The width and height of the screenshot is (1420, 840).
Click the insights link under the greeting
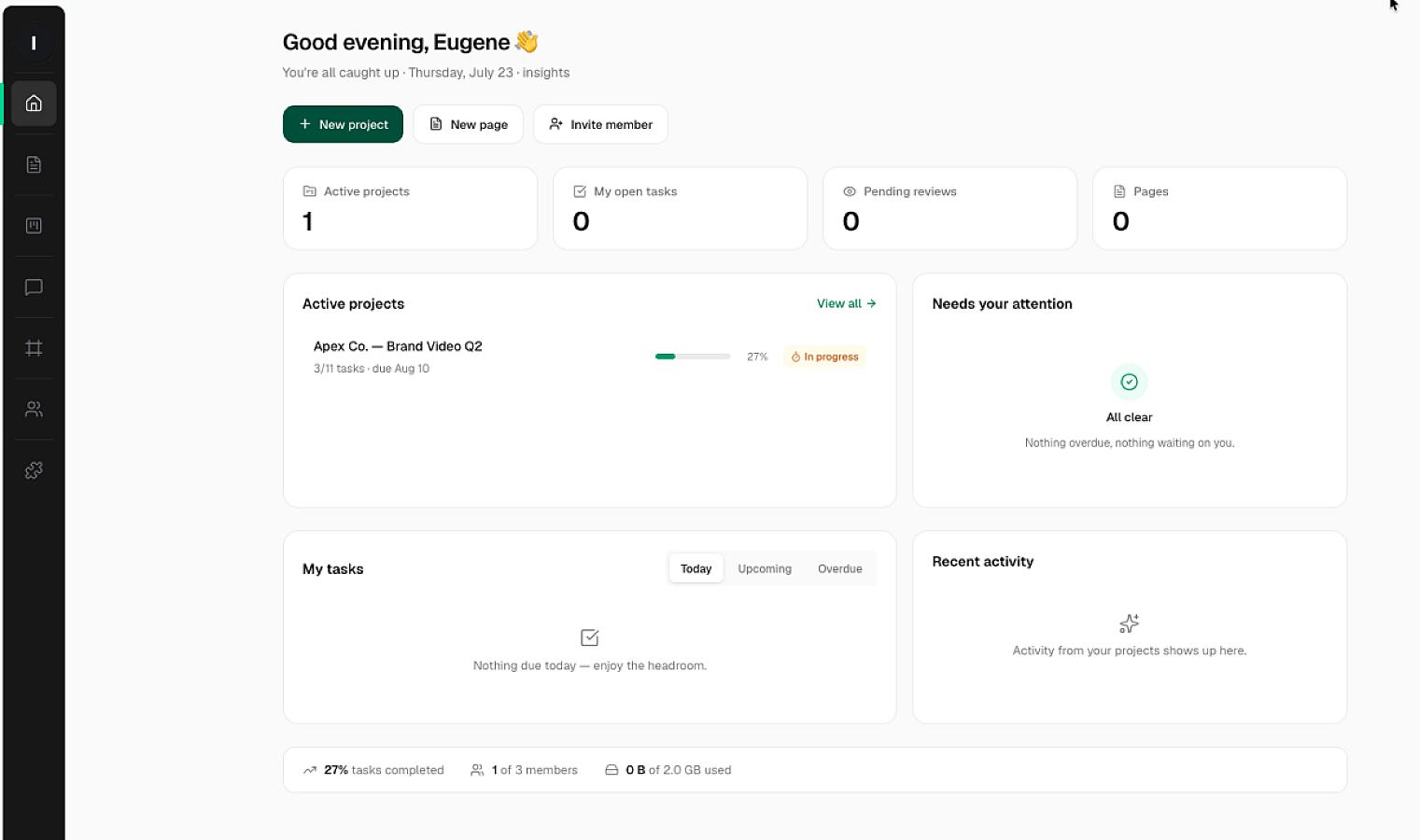click(546, 73)
